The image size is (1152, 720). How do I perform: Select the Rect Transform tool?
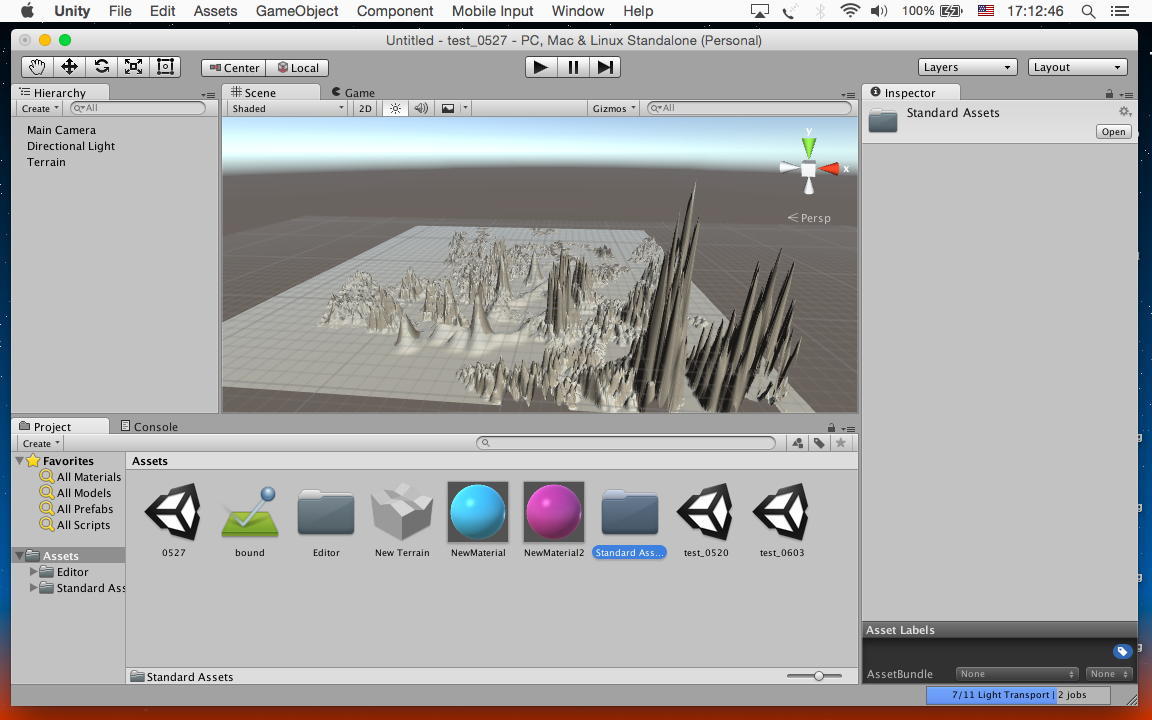pos(165,67)
